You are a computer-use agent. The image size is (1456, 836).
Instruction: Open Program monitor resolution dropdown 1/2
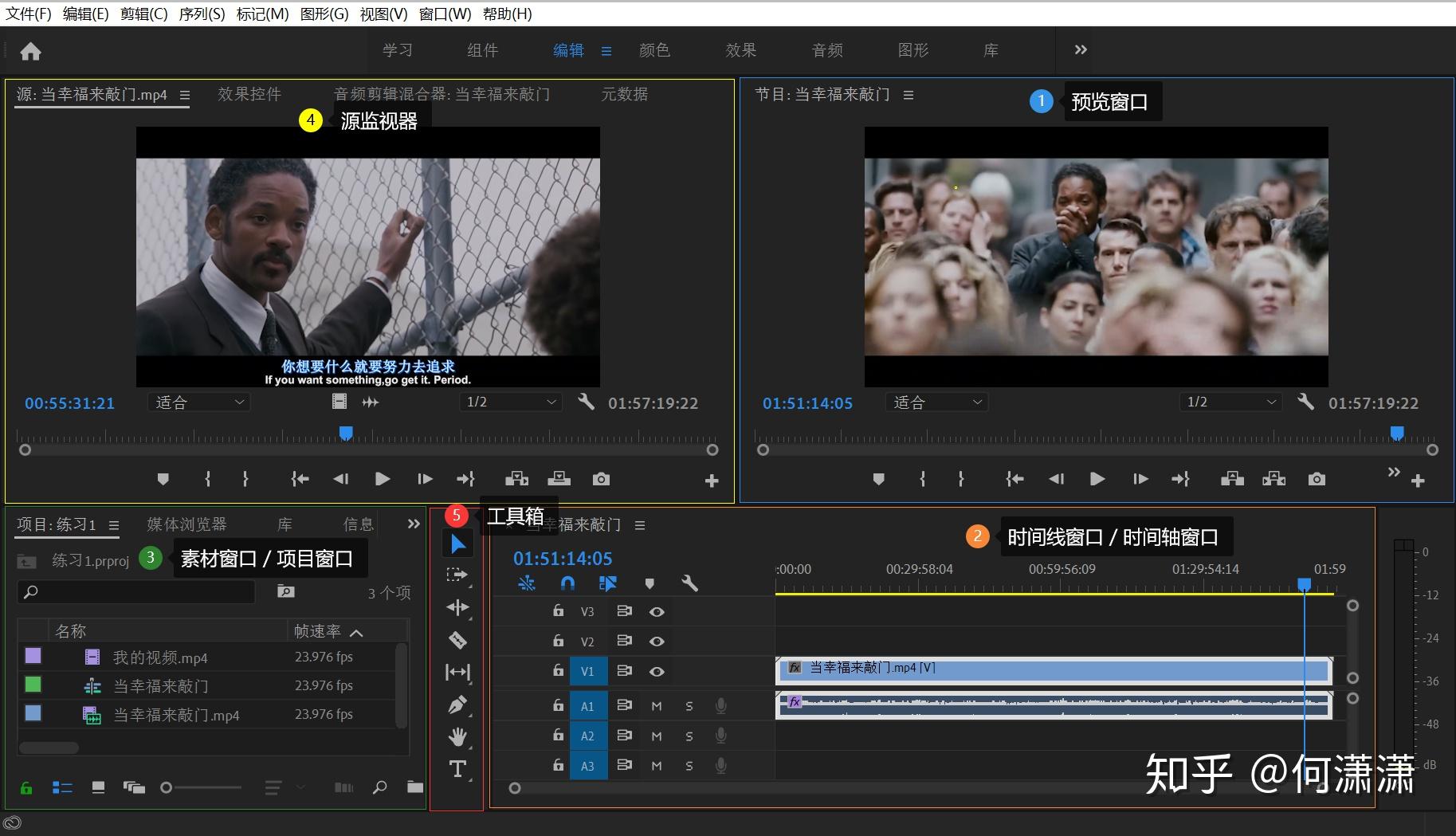[x=1230, y=402]
